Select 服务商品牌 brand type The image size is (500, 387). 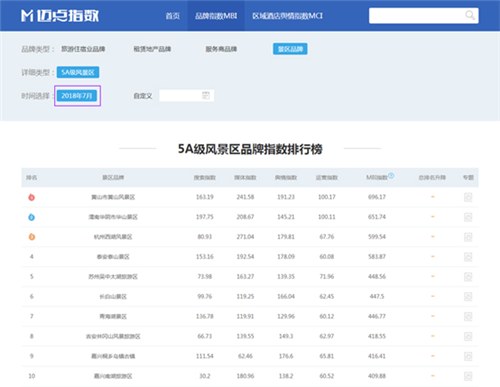coord(221,49)
